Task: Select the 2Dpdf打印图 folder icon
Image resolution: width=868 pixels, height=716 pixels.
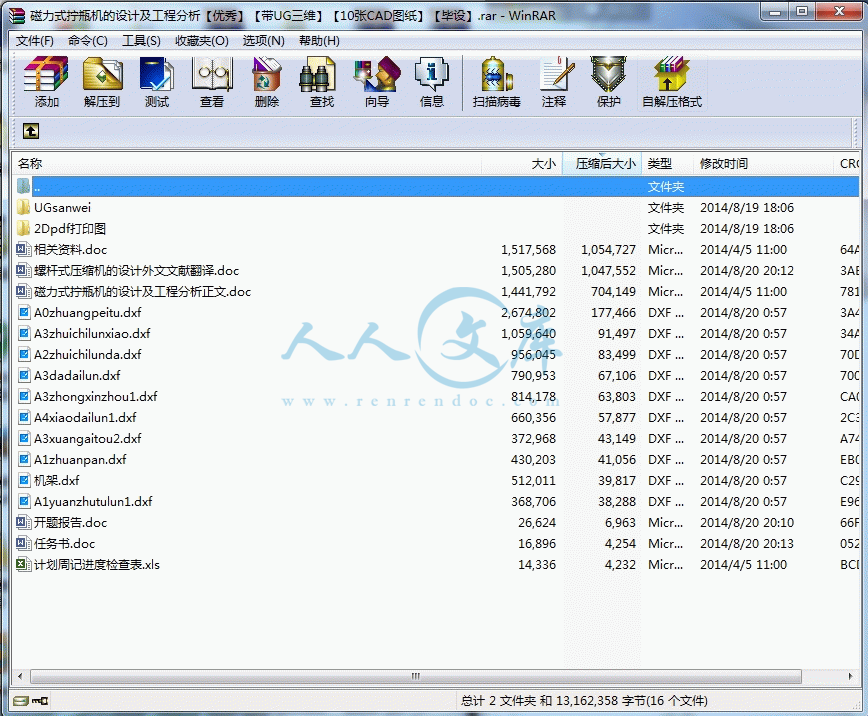Action: tap(23, 229)
